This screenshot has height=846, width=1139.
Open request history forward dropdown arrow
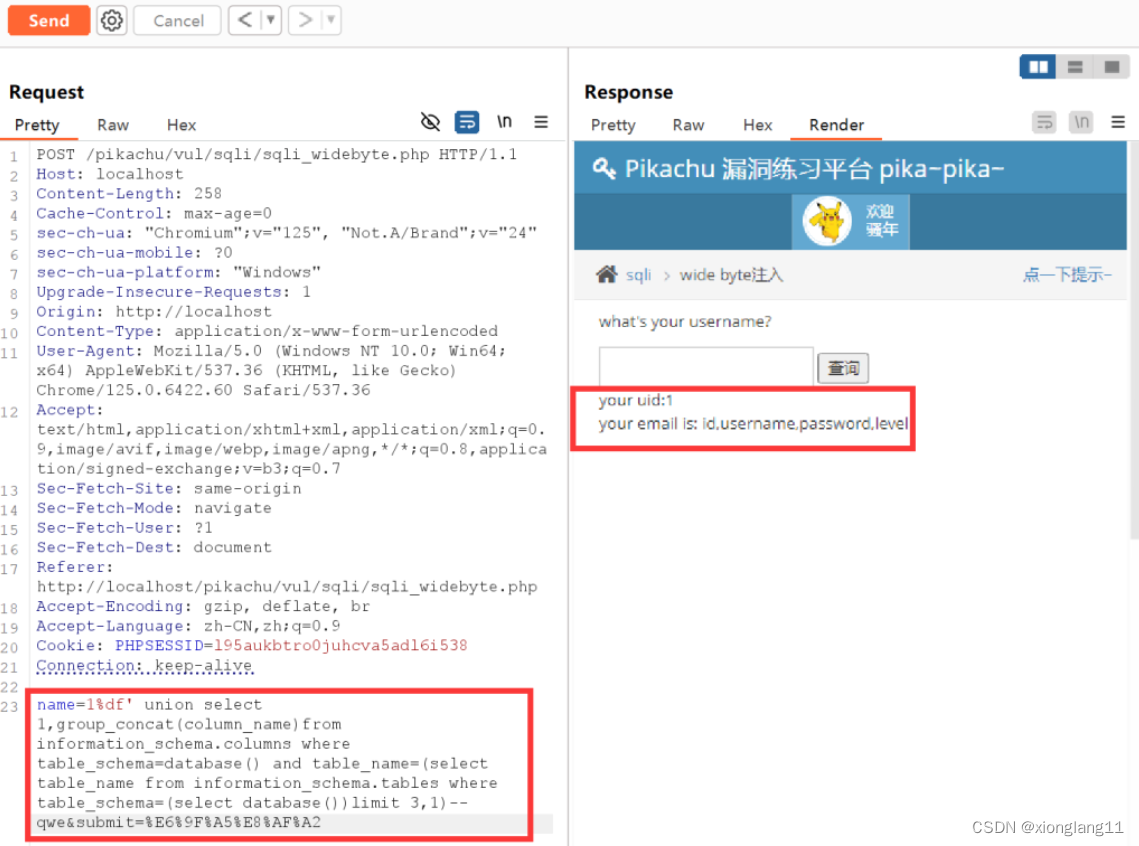pyautogui.click(x=331, y=20)
